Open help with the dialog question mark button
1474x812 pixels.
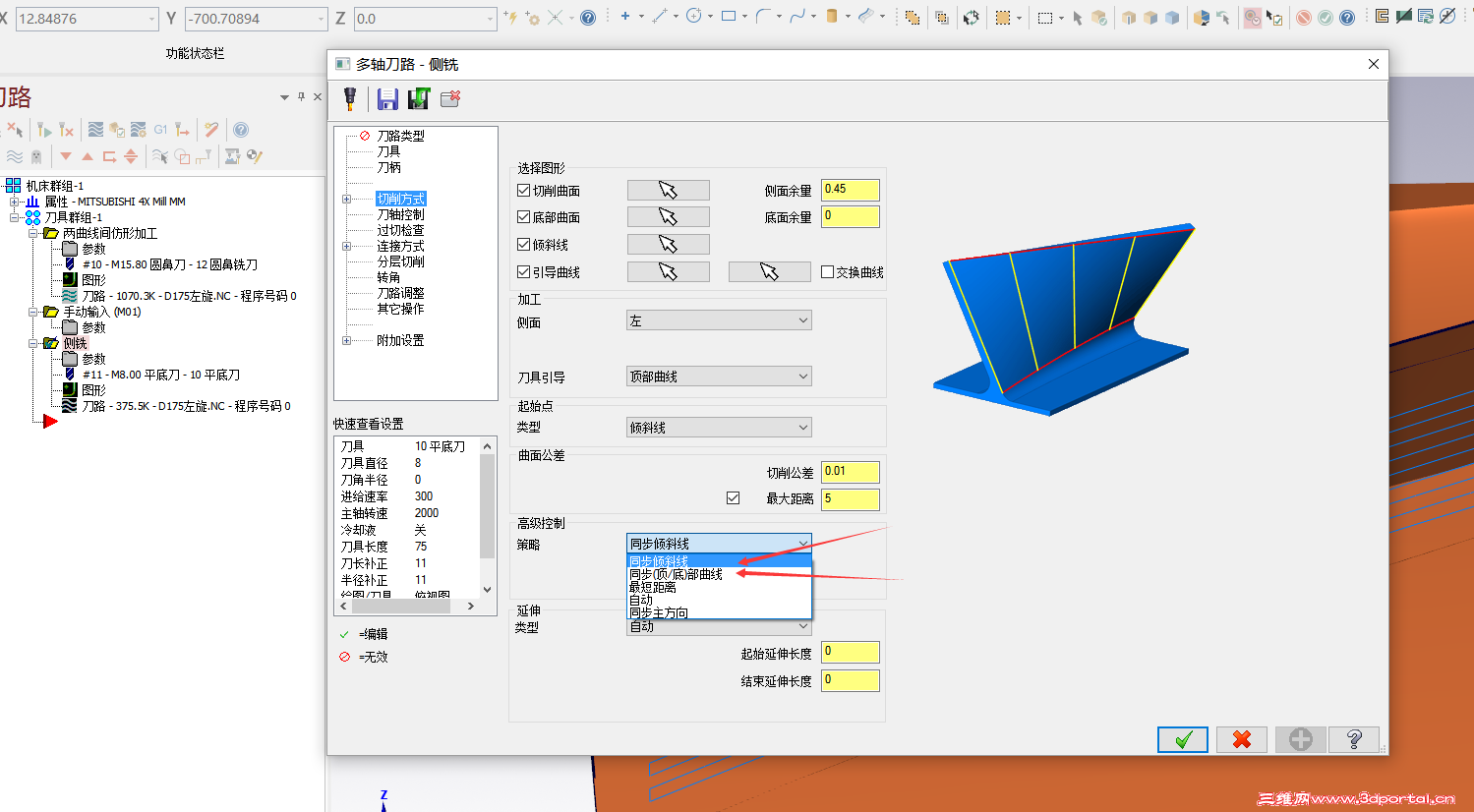[1354, 739]
